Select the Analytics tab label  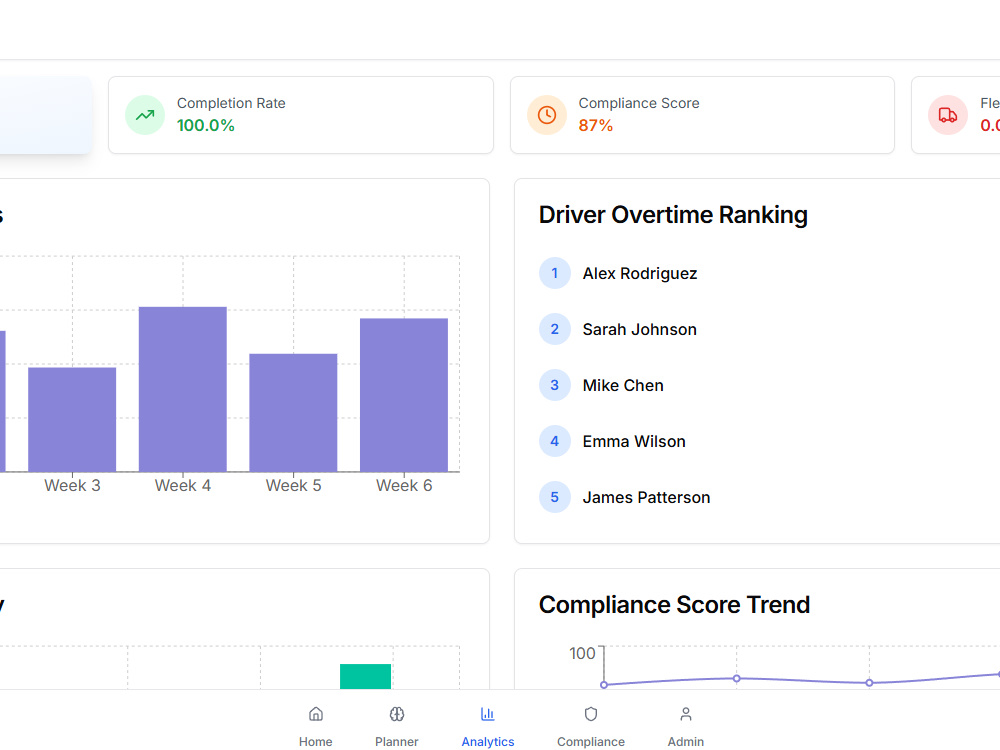(488, 741)
